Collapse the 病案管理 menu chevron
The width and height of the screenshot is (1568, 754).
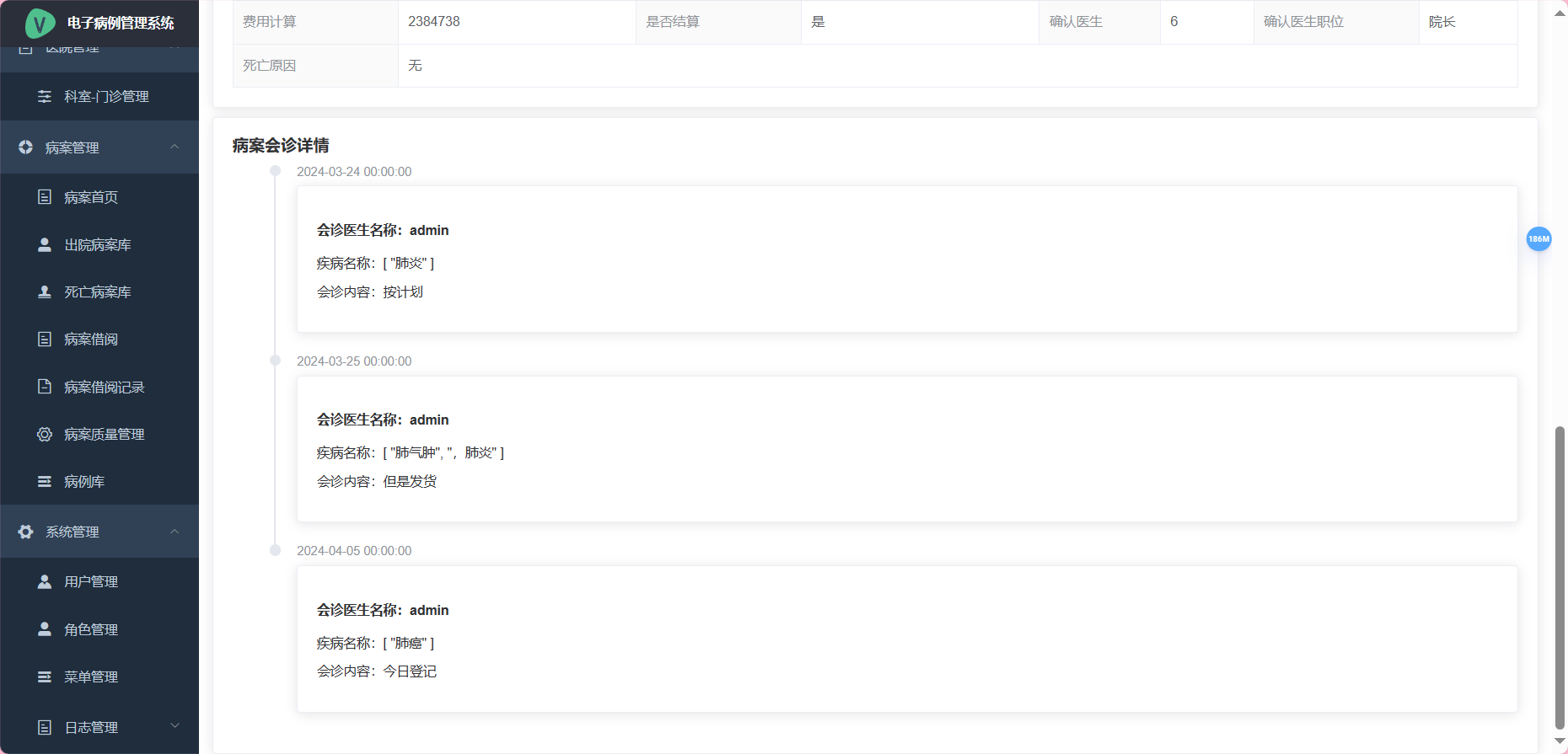175,147
